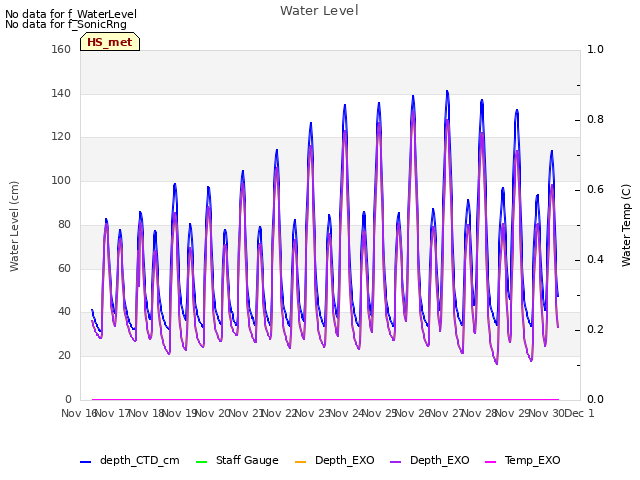Click the HS_met annotation label
This screenshot has width=640, height=480.
[x=110, y=42]
